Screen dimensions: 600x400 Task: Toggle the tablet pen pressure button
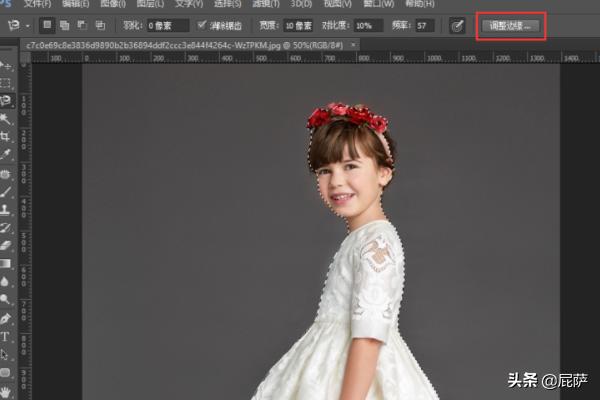457,25
